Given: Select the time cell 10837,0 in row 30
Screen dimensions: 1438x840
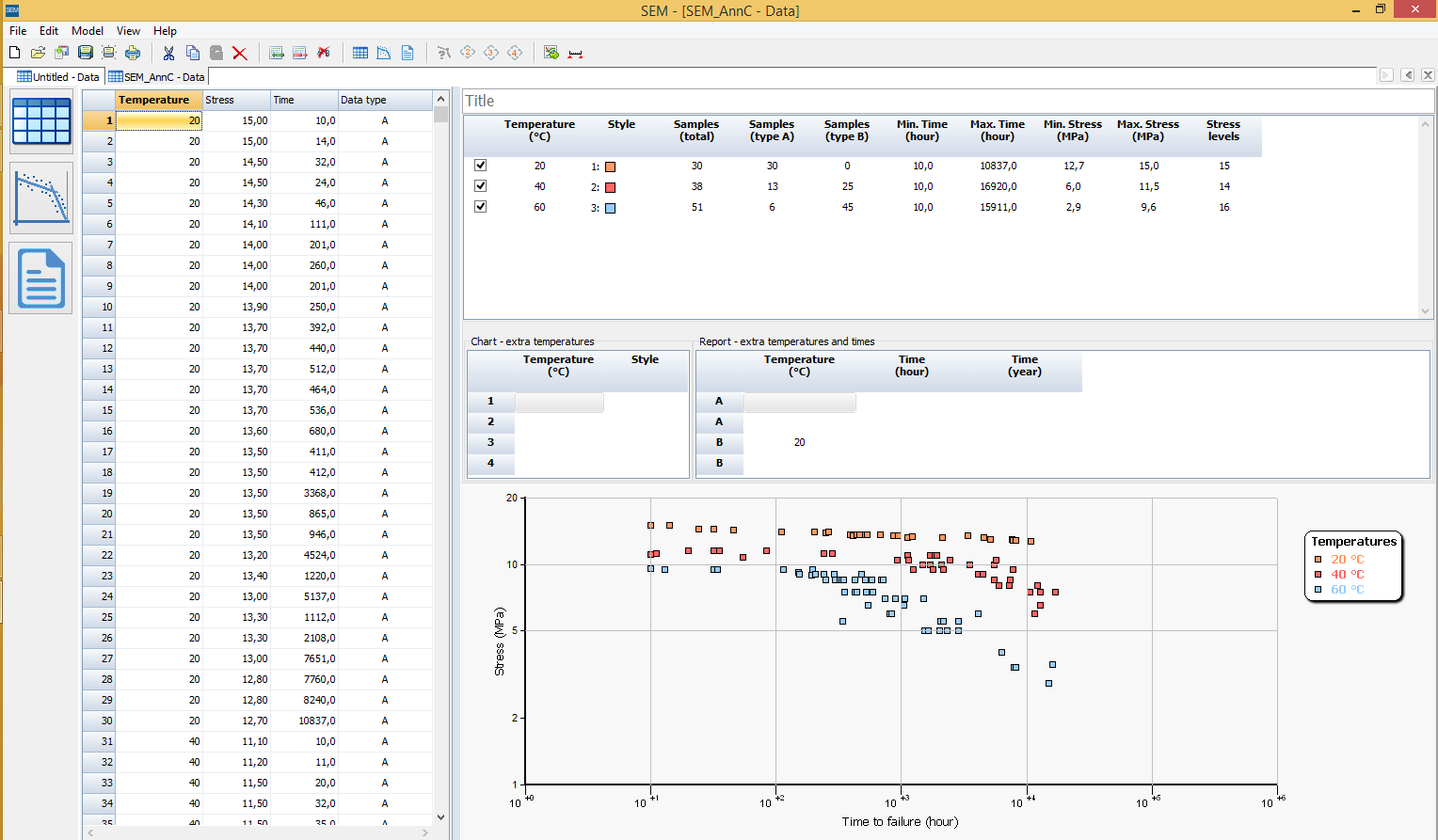Looking at the screenshot, I should tap(304, 721).
